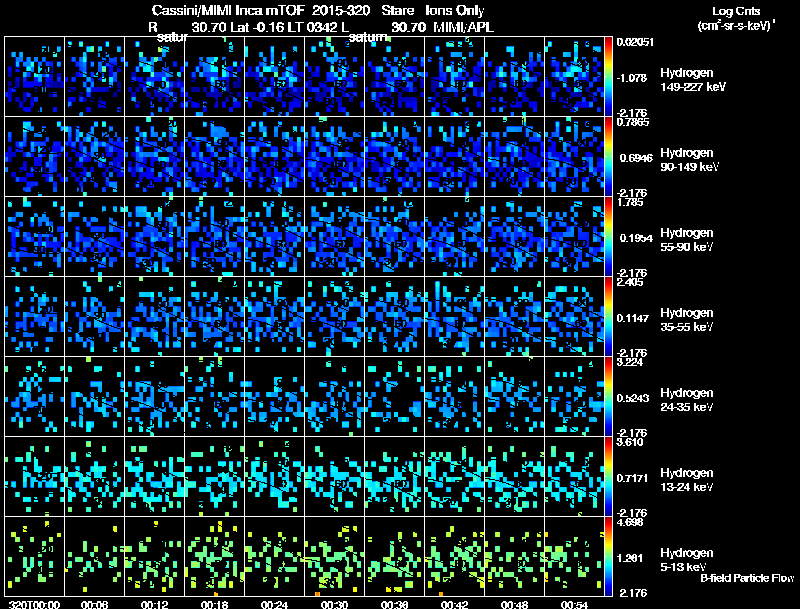Viewport: 800px width, 609px height.
Task: Select the 320T00:00 start time label
Action: 34,604
